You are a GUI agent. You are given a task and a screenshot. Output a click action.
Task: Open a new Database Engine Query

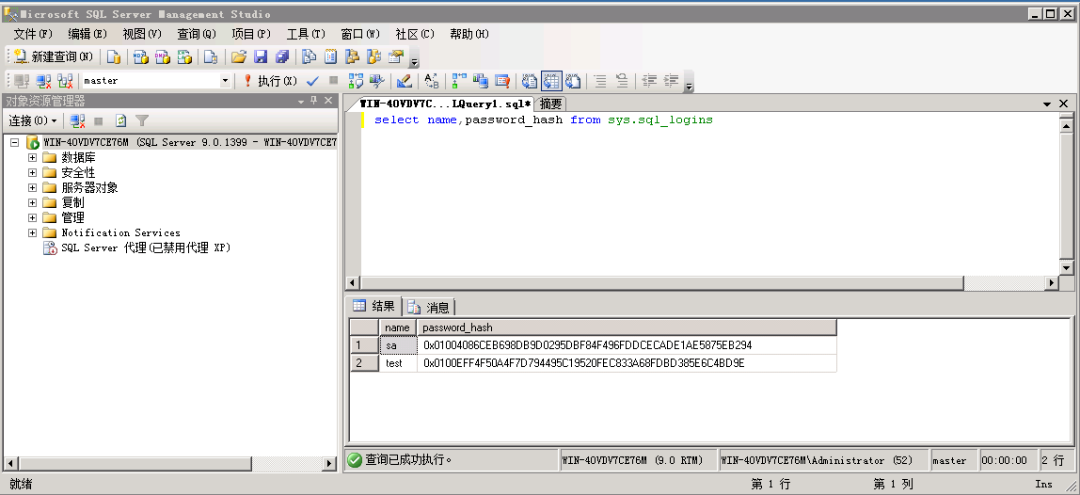point(113,57)
